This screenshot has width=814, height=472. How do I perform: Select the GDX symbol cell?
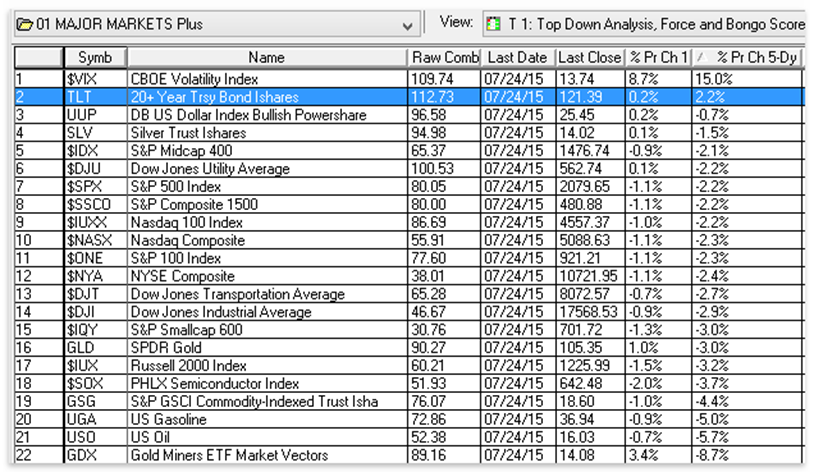pyautogui.click(x=96, y=455)
